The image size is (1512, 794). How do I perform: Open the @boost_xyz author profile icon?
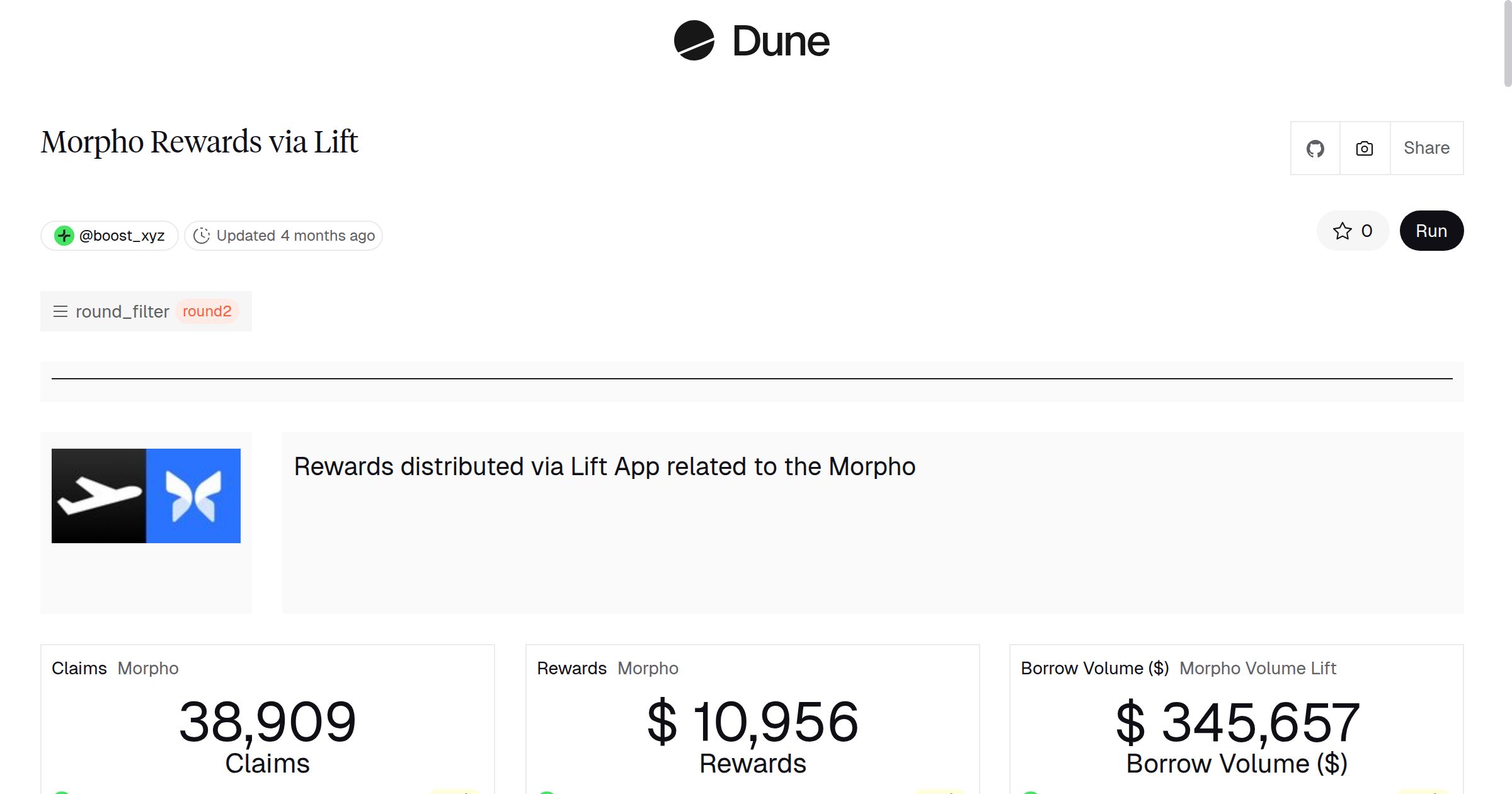[64, 235]
